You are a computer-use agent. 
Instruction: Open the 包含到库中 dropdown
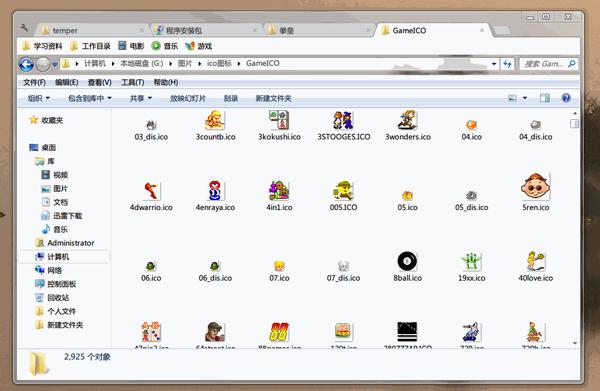[90, 98]
